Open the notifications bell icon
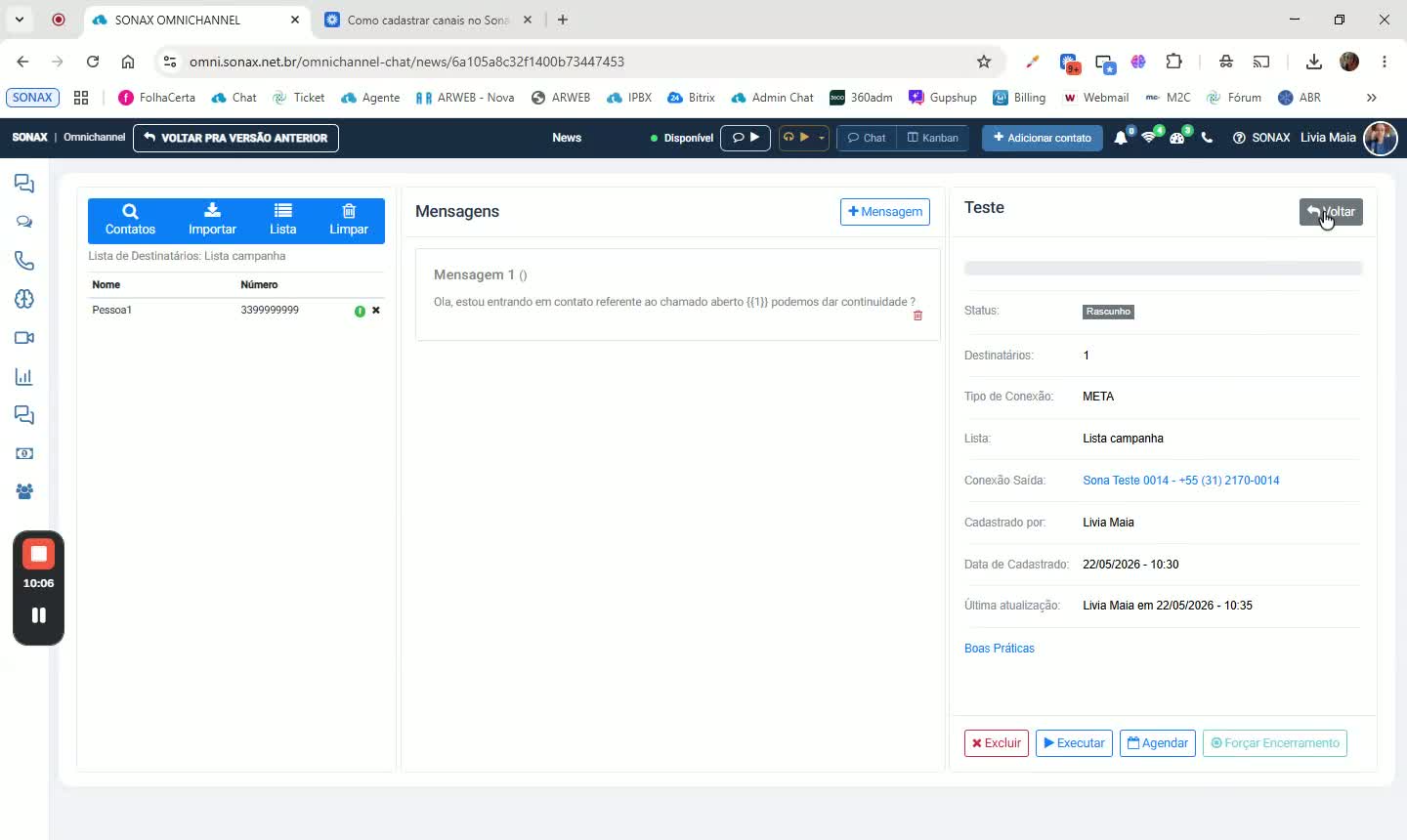The image size is (1407, 840). click(1121, 138)
